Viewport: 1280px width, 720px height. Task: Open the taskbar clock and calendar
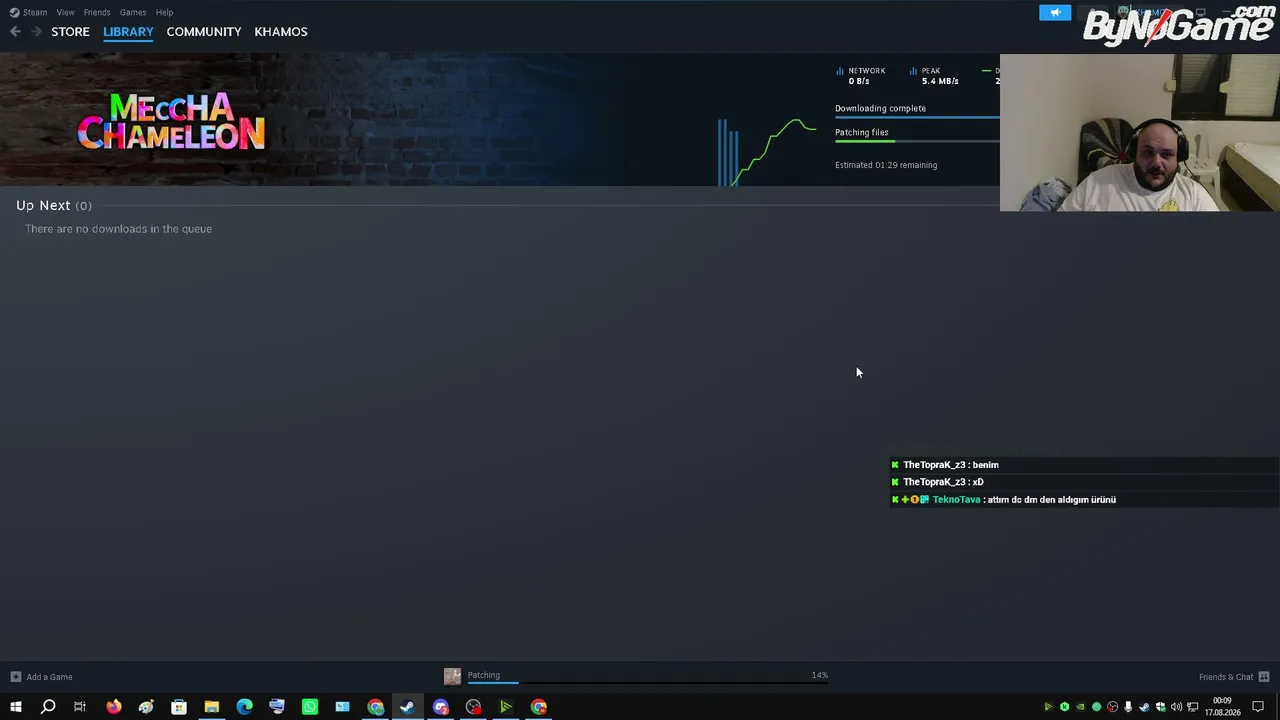(x=1222, y=707)
